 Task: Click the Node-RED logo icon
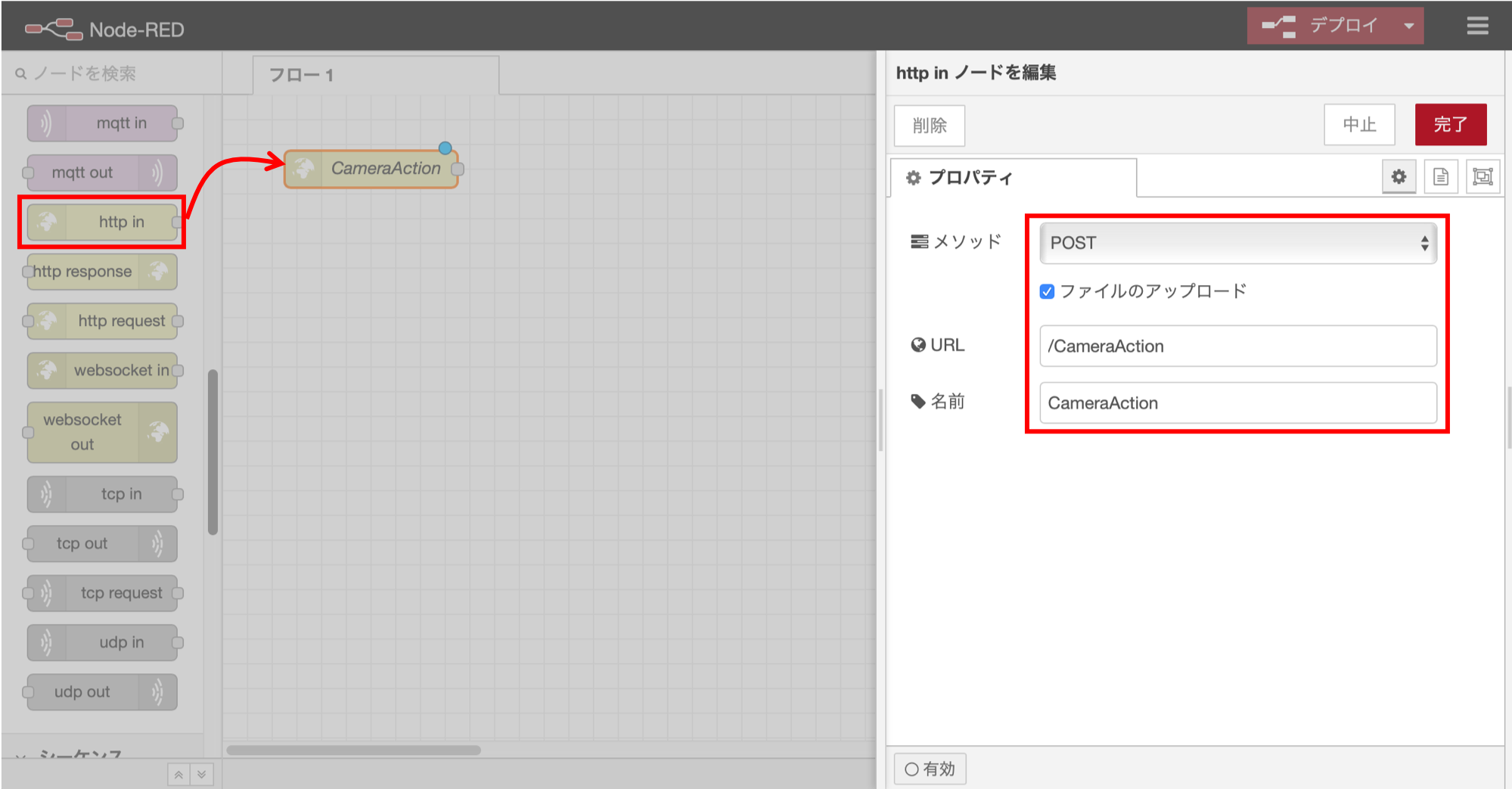tap(54, 30)
